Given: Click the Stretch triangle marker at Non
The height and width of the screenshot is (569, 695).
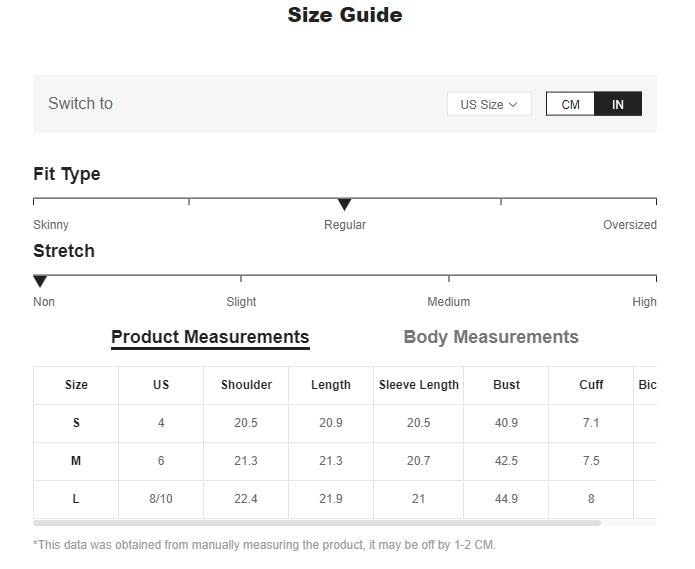Looking at the screenshot, I should point(40,281).
